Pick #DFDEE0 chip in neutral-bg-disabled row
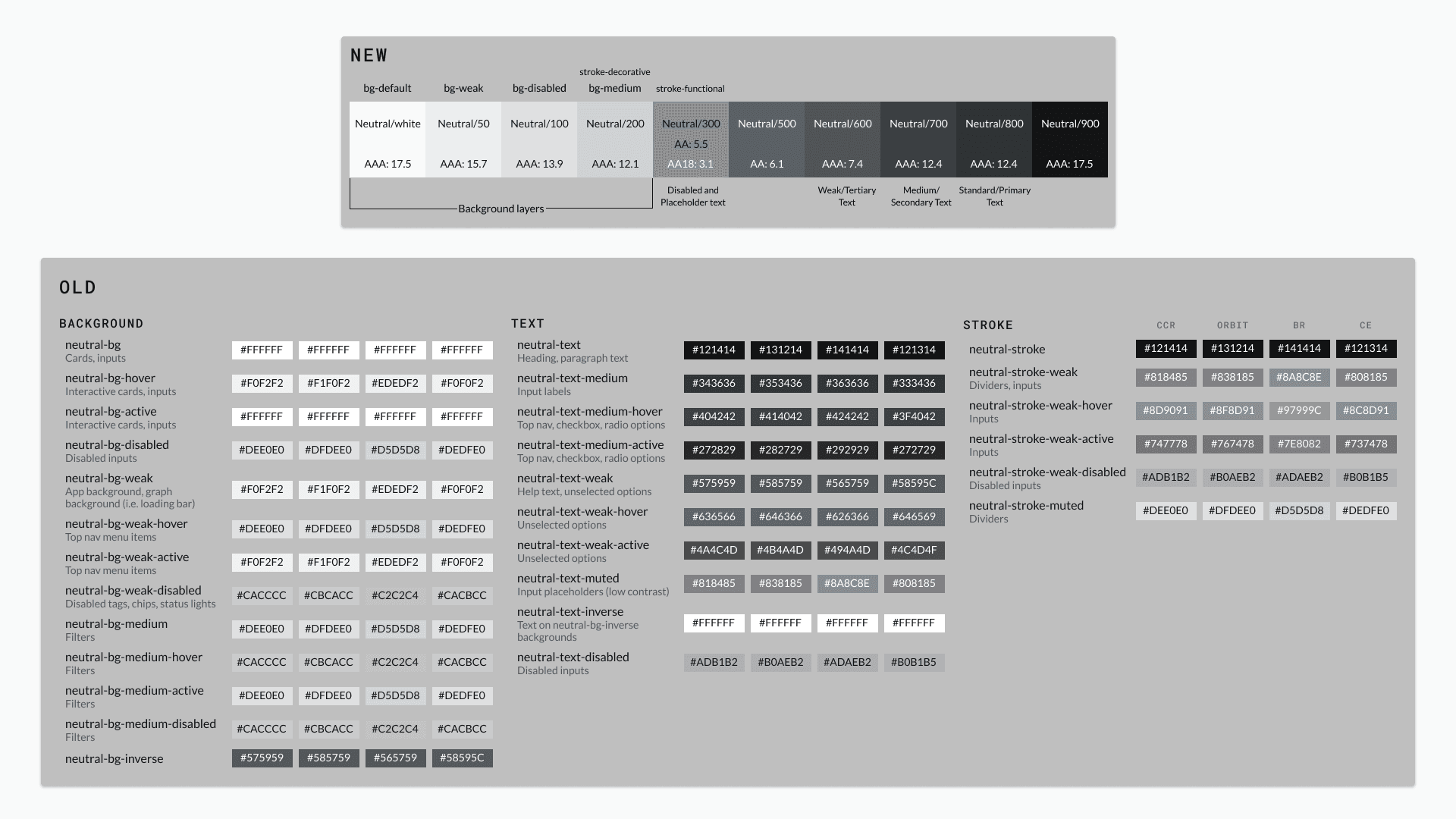The width and height of the screenshot is (1456, 819). click(329, 450)
